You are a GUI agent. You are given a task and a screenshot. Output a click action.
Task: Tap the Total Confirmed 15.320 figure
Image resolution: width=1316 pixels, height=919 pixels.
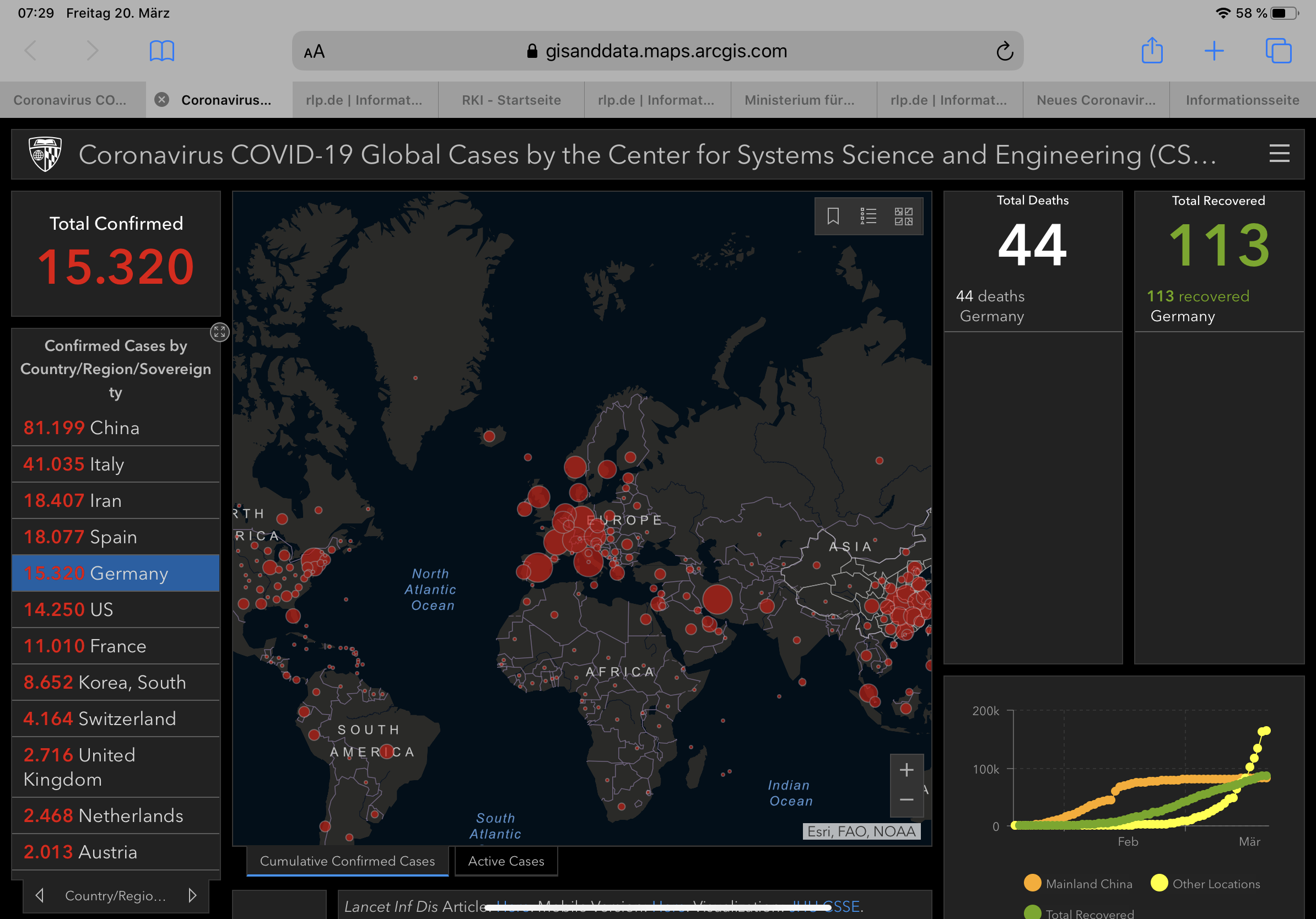pyautogui.click(x=116, y=266)
